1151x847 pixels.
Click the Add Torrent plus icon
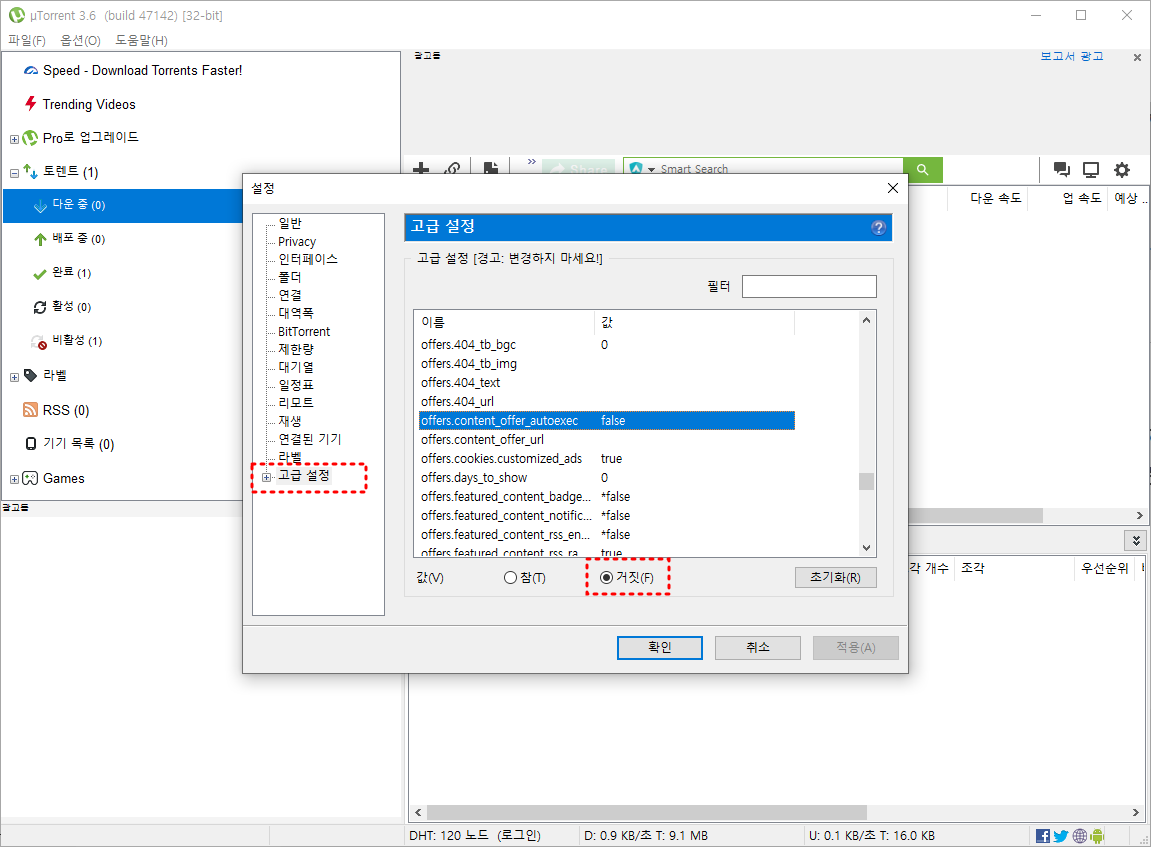tap(421, 169)
